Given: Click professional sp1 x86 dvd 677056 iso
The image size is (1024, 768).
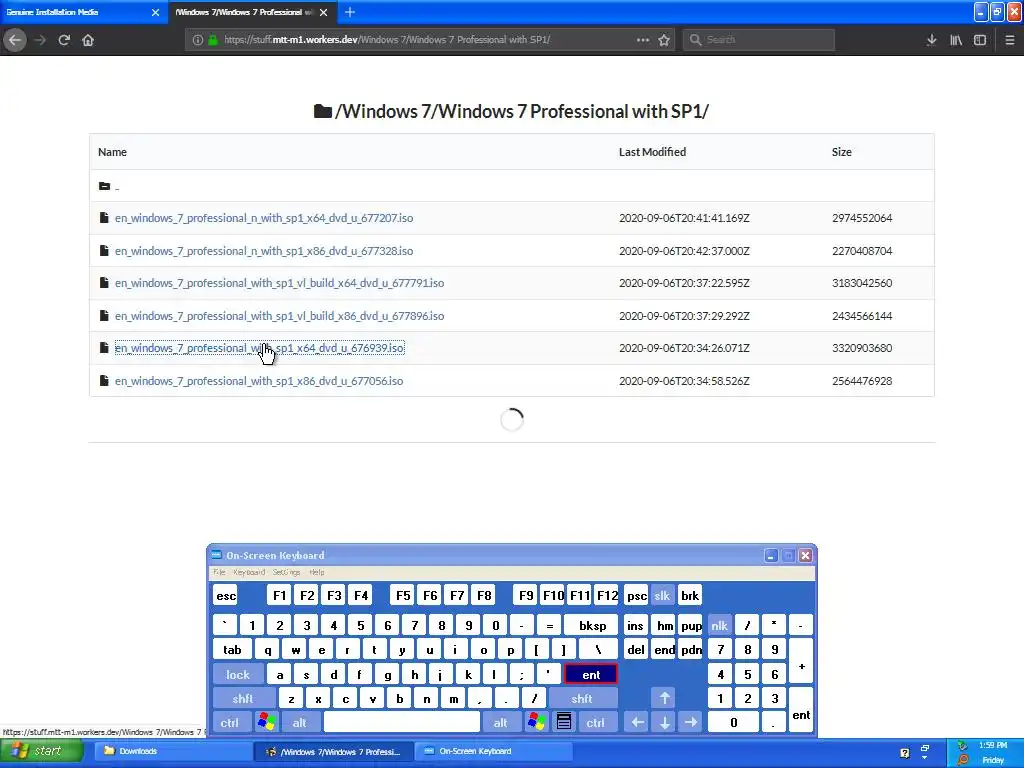Looking at the screenshot, I should coord(259,381).
